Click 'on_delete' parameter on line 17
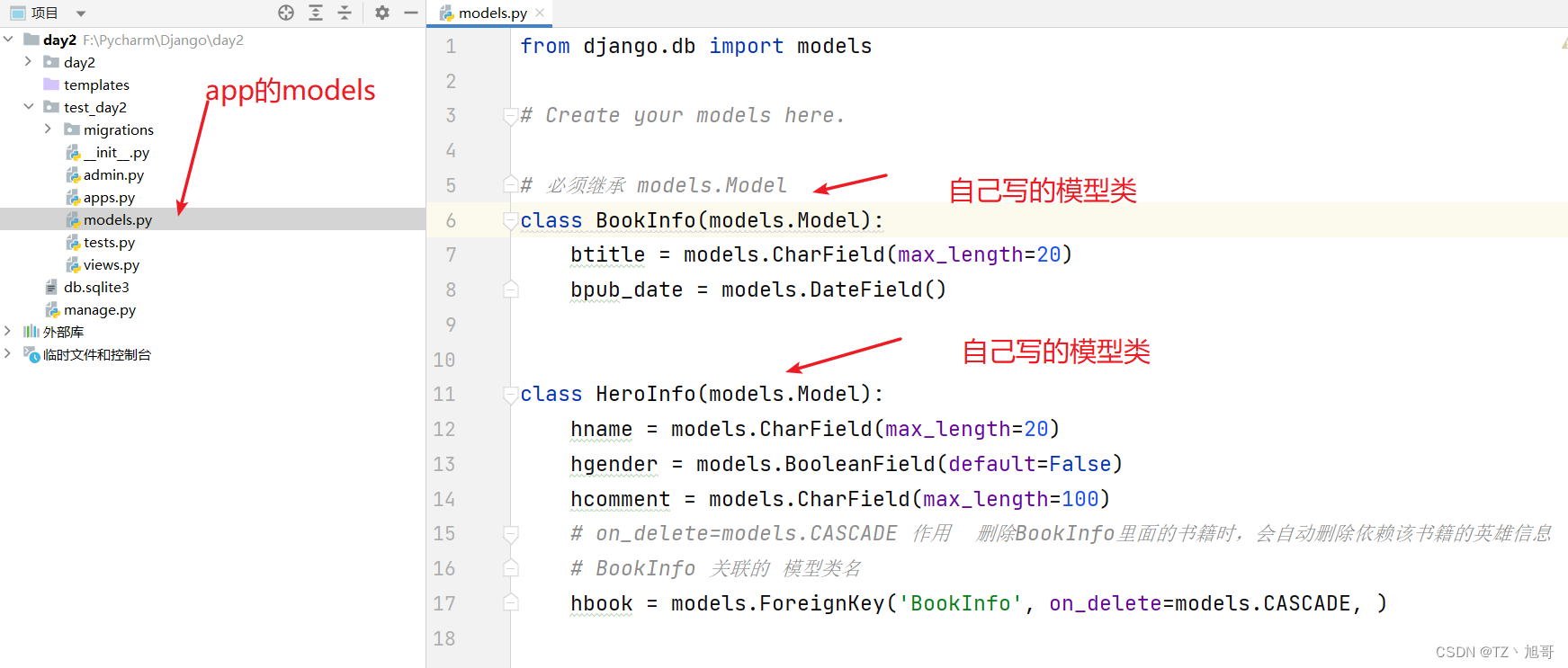 pos(1106,603)
